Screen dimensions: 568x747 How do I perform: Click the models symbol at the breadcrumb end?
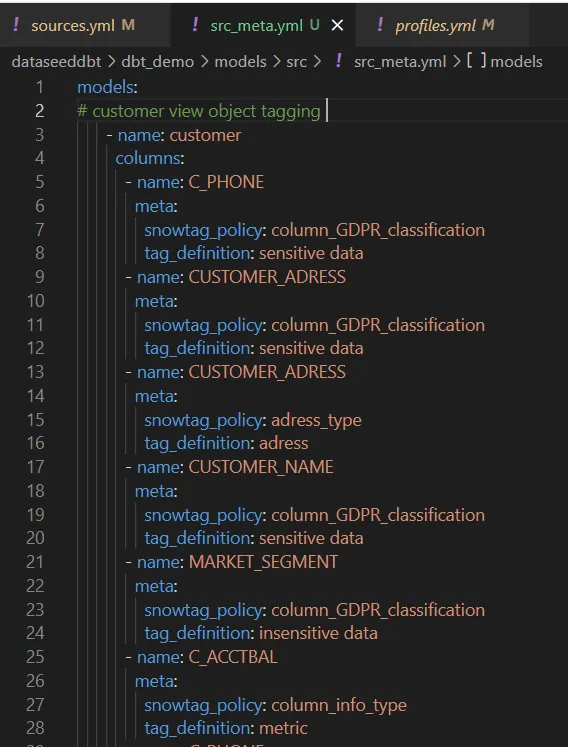point(516,62)
